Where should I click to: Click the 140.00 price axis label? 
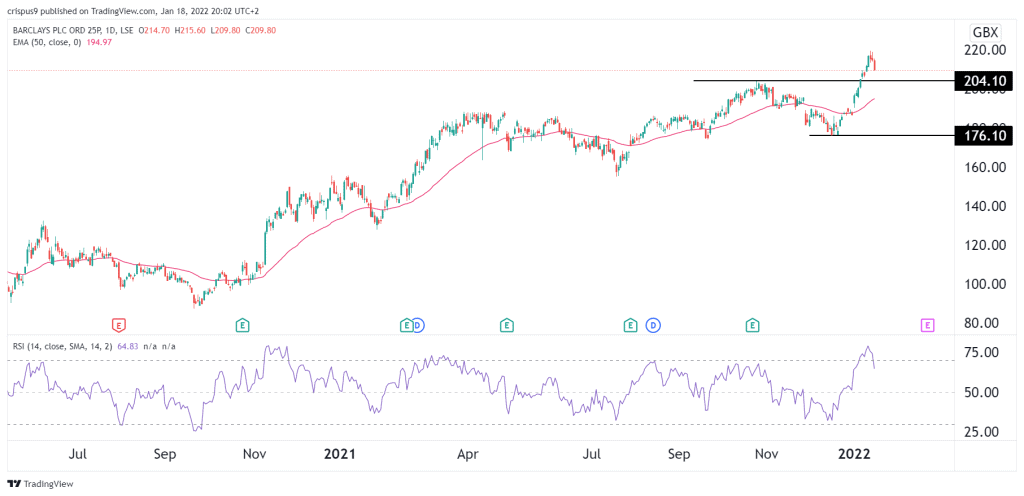(983, 206)
